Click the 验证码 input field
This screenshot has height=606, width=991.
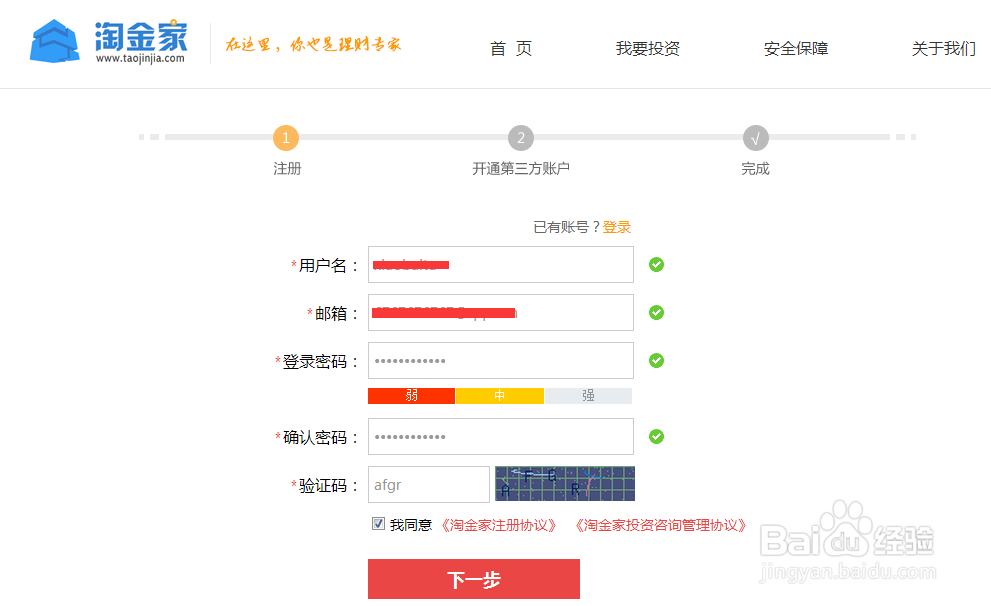[x=428, y=484]
